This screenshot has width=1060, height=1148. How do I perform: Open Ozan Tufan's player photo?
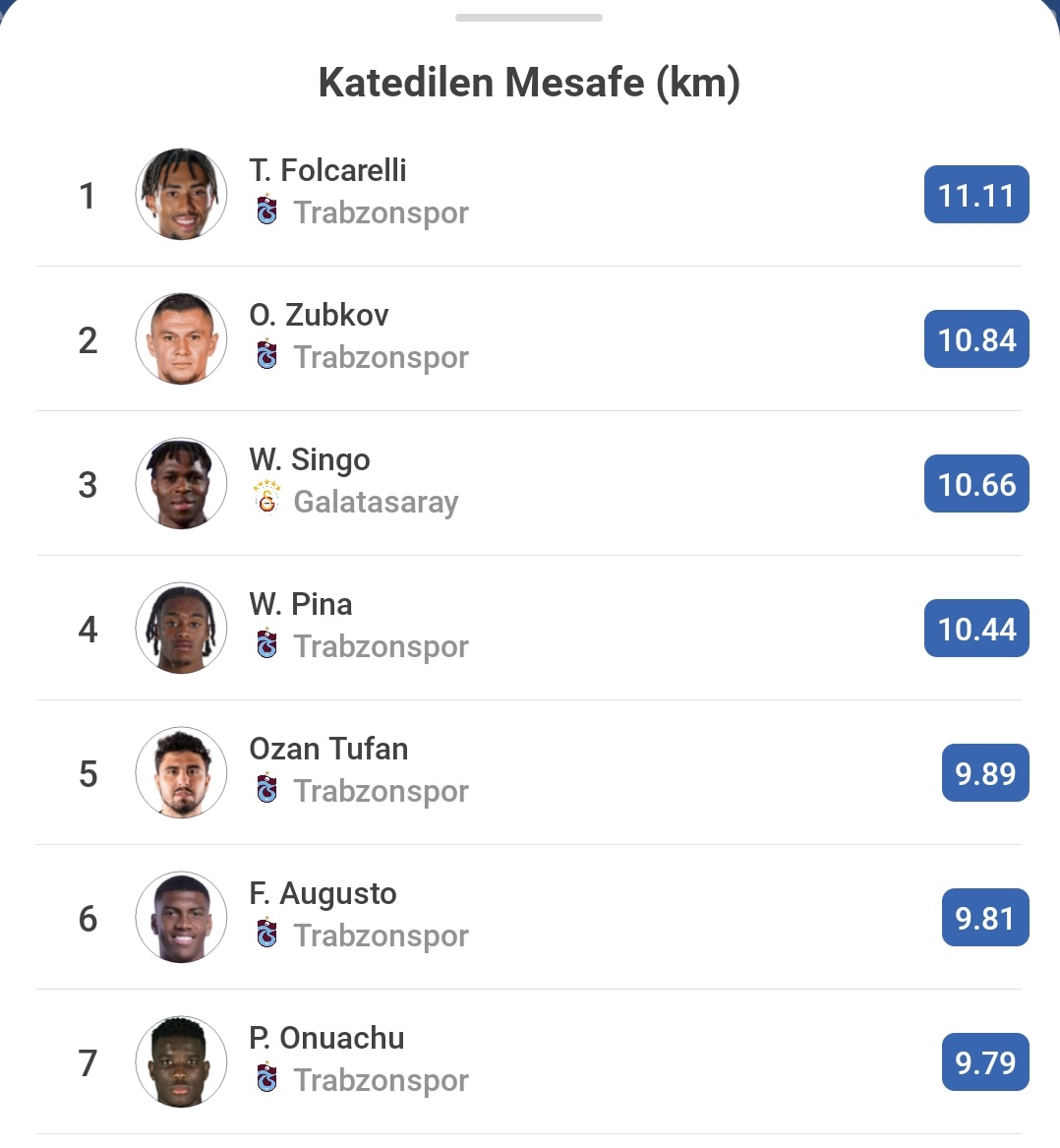[x=181, y=772]
